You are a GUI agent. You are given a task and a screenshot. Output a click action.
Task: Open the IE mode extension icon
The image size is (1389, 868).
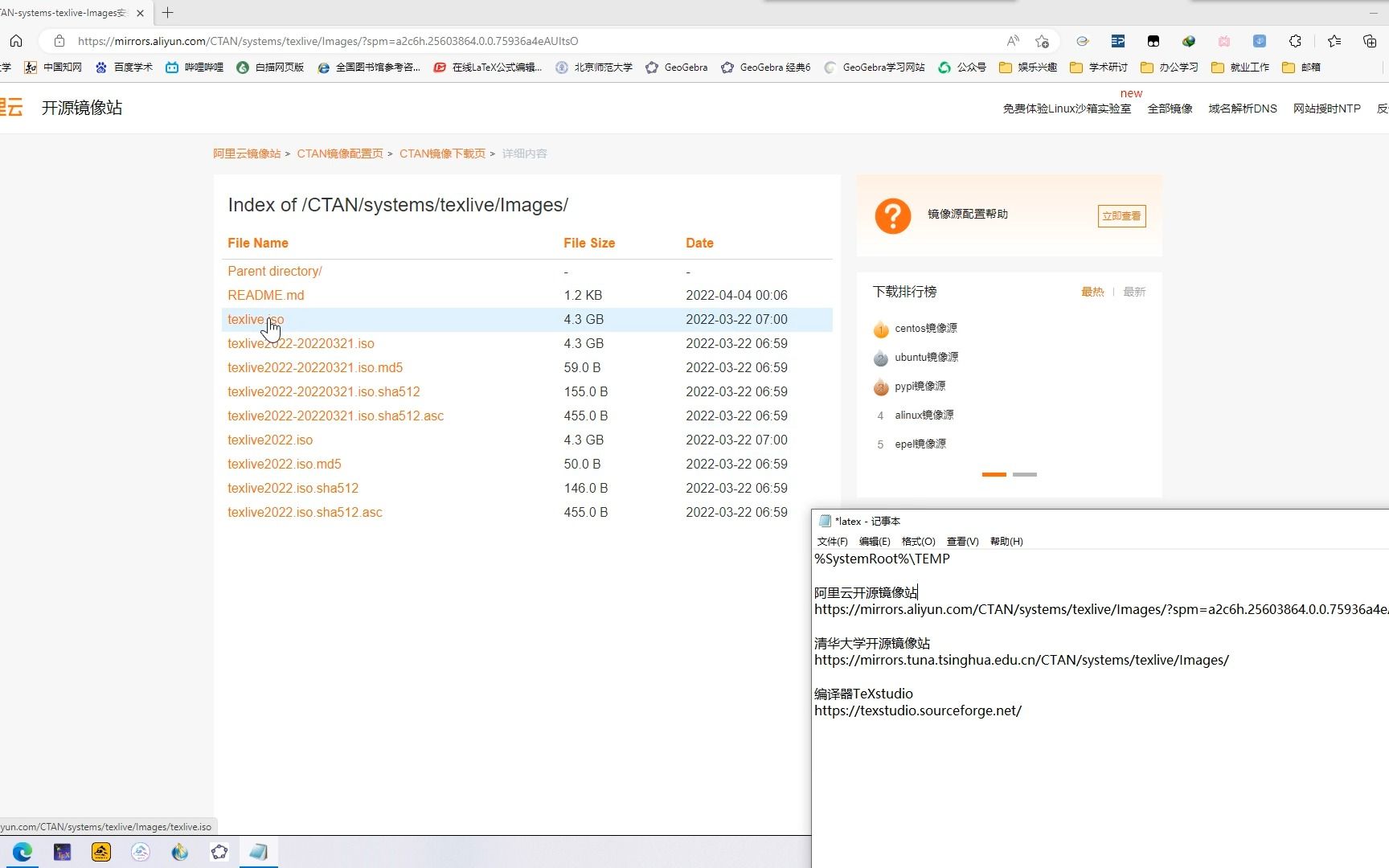point(1083,41)
